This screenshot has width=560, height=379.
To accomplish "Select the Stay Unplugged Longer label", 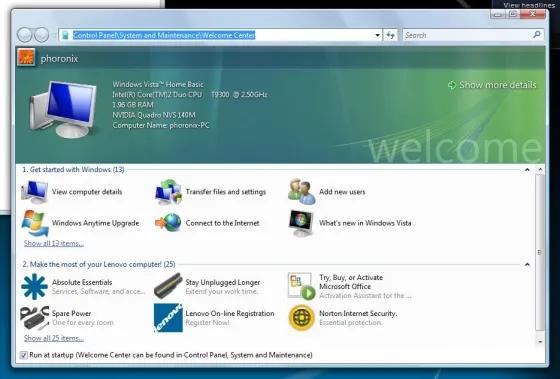I will point(223,282).
